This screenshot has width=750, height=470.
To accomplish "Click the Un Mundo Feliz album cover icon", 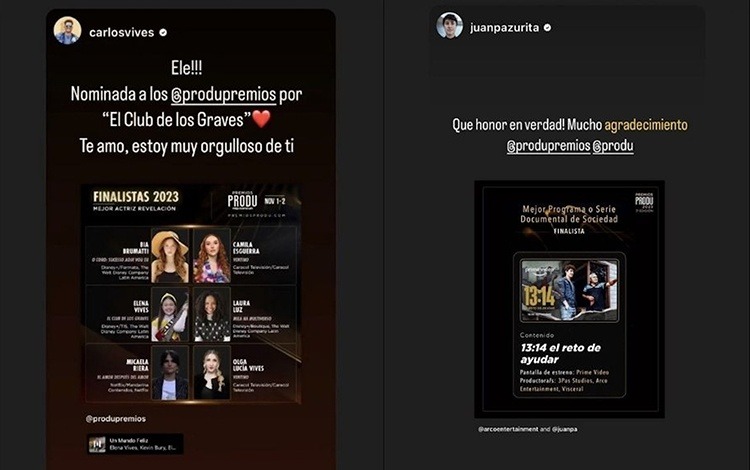I will click(x=97, y=444).
